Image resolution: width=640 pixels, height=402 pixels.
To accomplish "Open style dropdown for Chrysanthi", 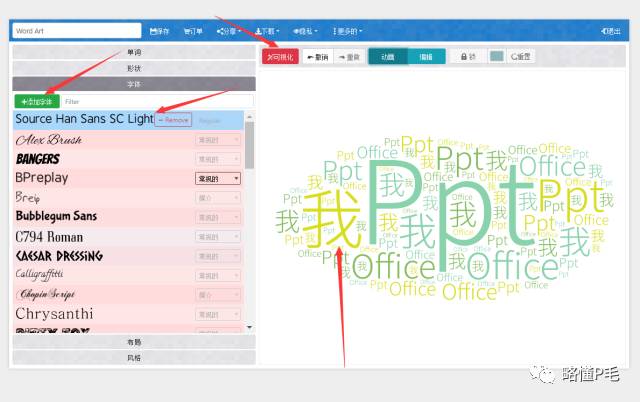I will 218,315.
